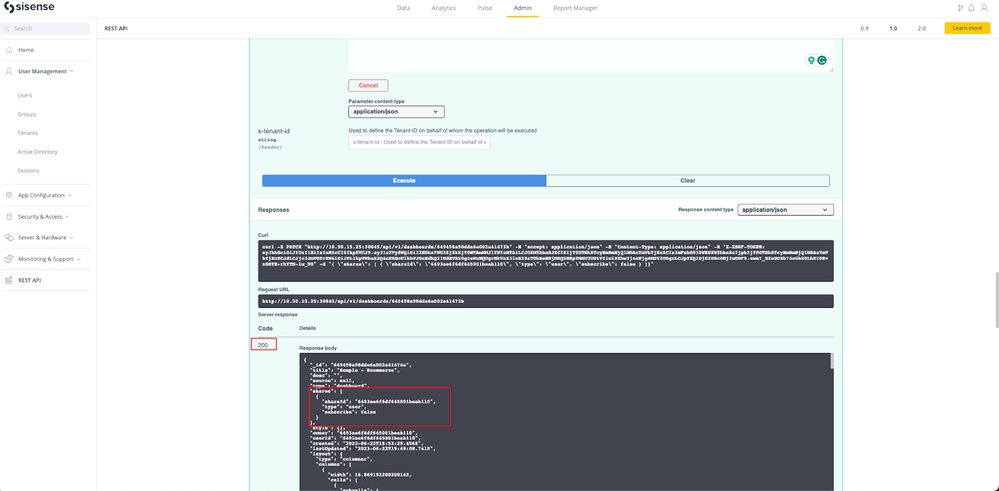Click the x-tenant-id input field
This screenshot has width=999, height=491.
pyautogui.click(x=419, y=143)
